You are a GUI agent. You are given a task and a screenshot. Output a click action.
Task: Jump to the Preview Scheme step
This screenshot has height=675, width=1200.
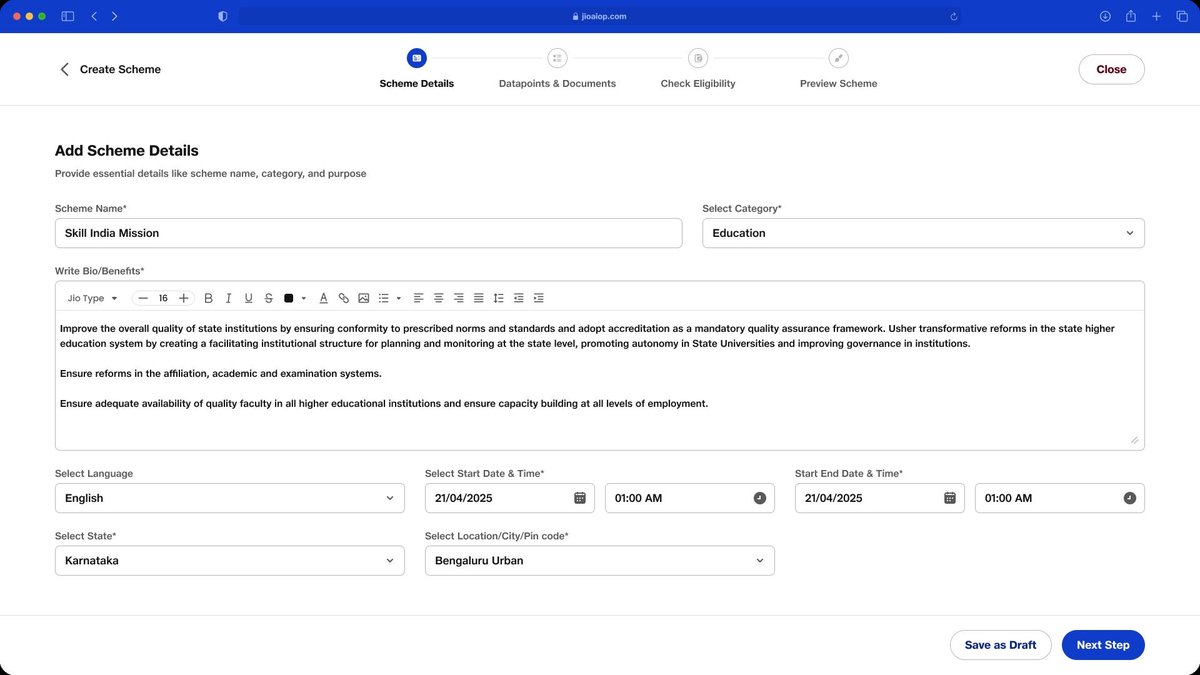click(x=838, y=68)
